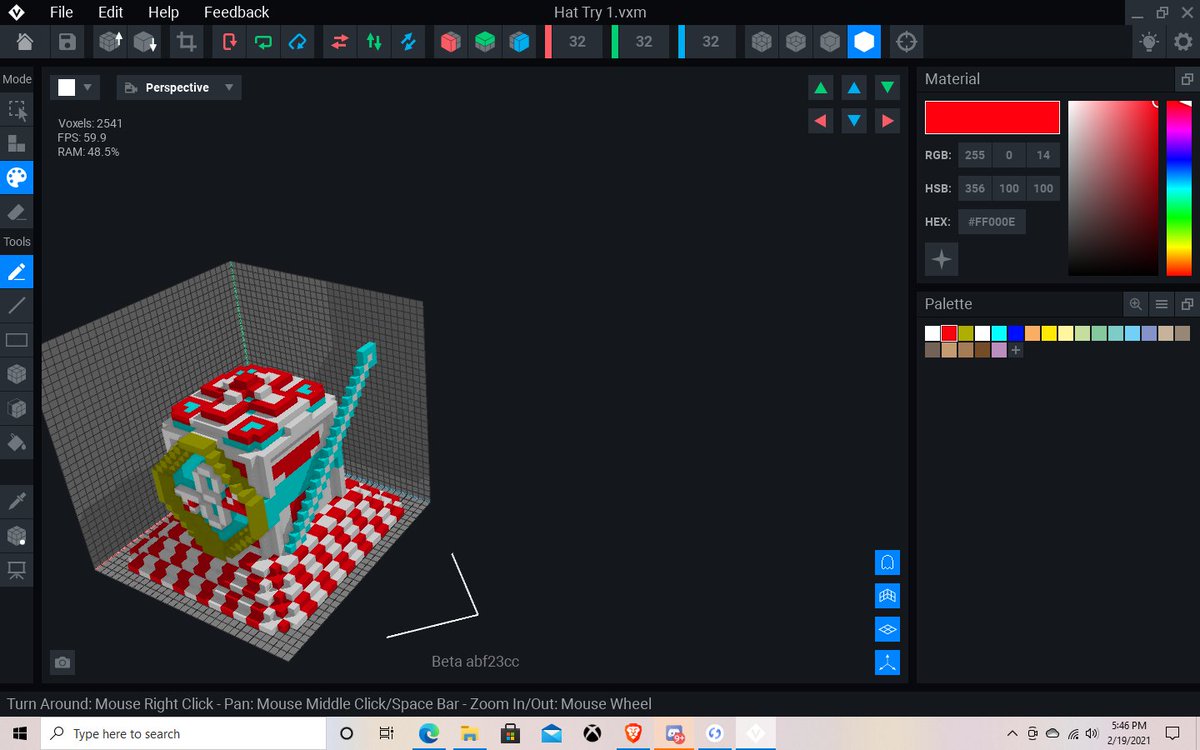The width and height of the screenshot is (1200, 750).
Task: Go to the Home screen icon
Action: [x=25, y=42]
